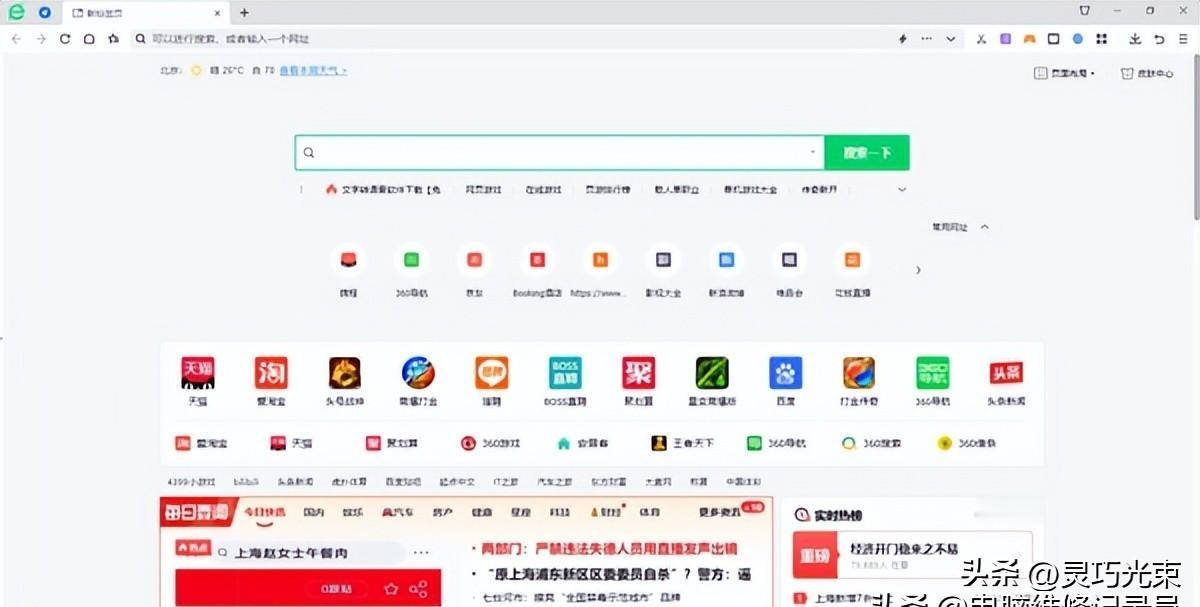Expand the hot search suggestions chevron
This screenshot has height=607, width=1200.
(x=902, y=189)
